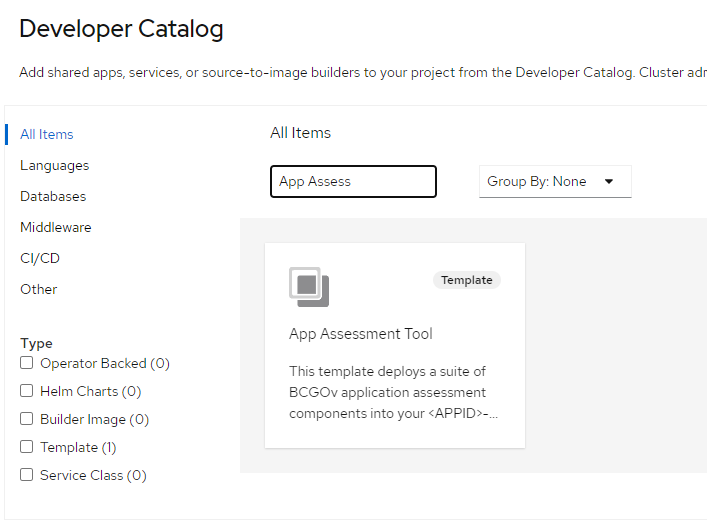Image resolution: width=707 pixels, height=522 pixels.
Task: Go to the CI/CD category
Action: 40,258
